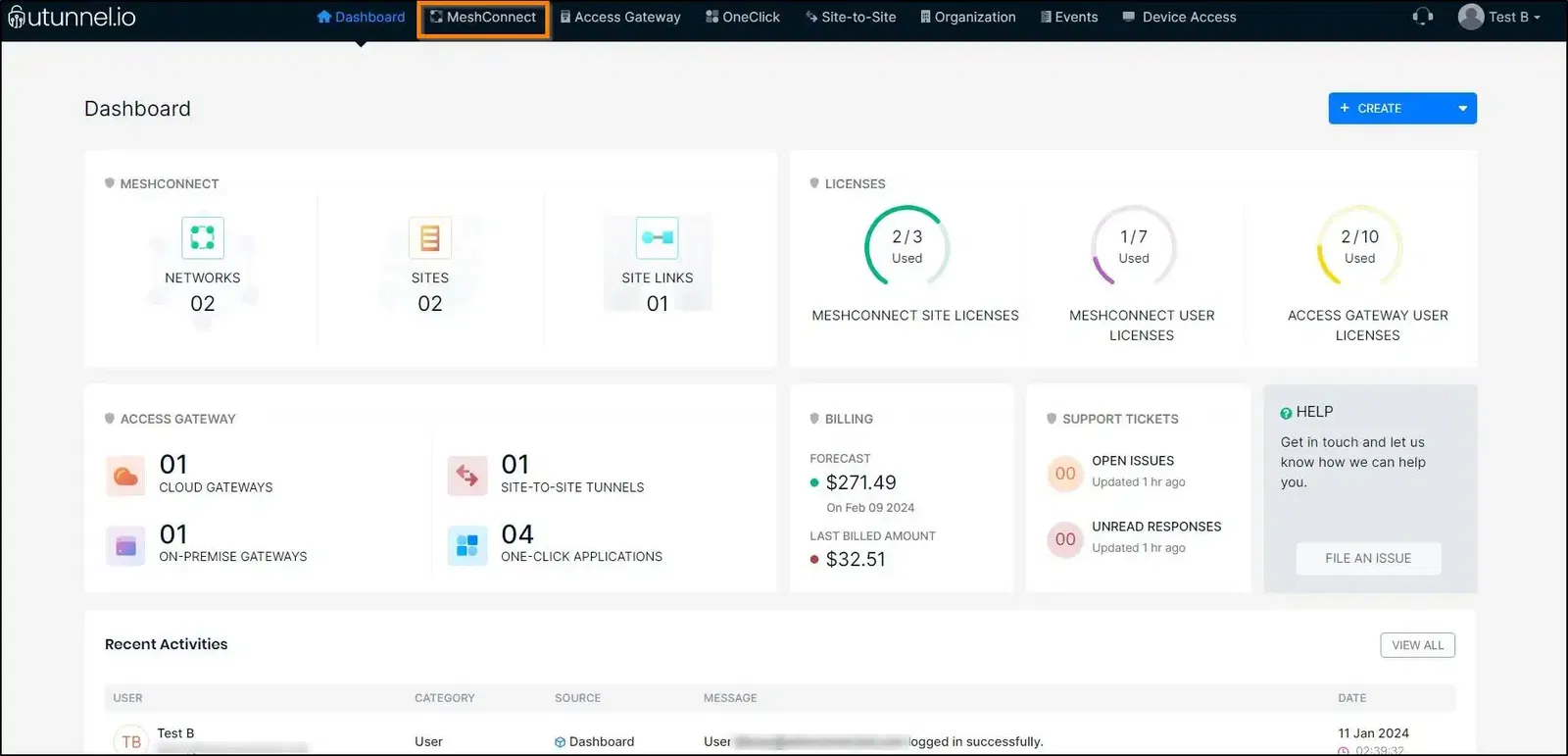Click the One-Click Applications icon
The image size is (1568, 756).
click(467, 546)
